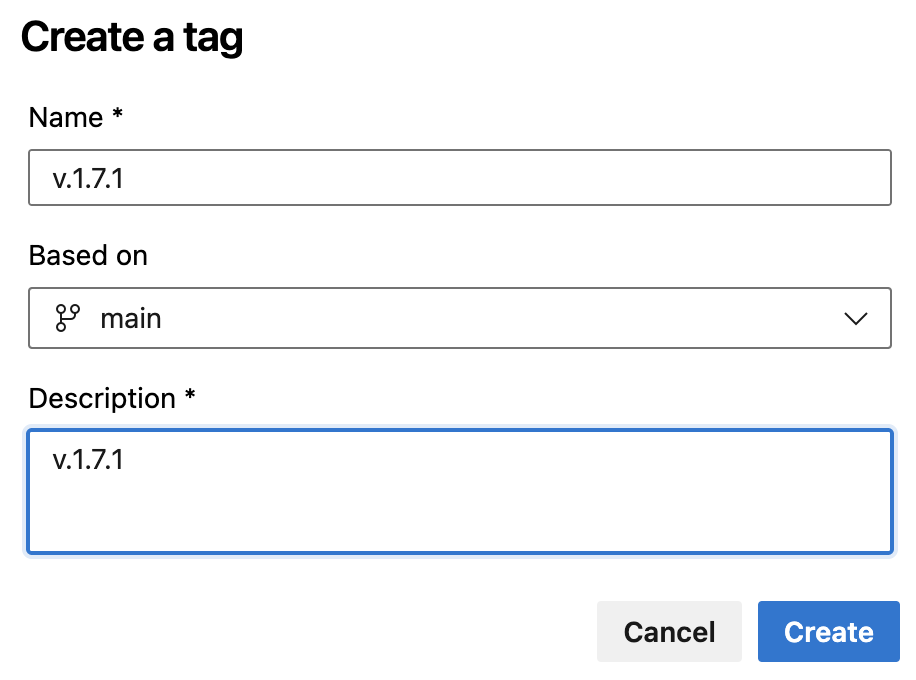Click the v.1.7.1 text in Description box

tap(88, 460)
